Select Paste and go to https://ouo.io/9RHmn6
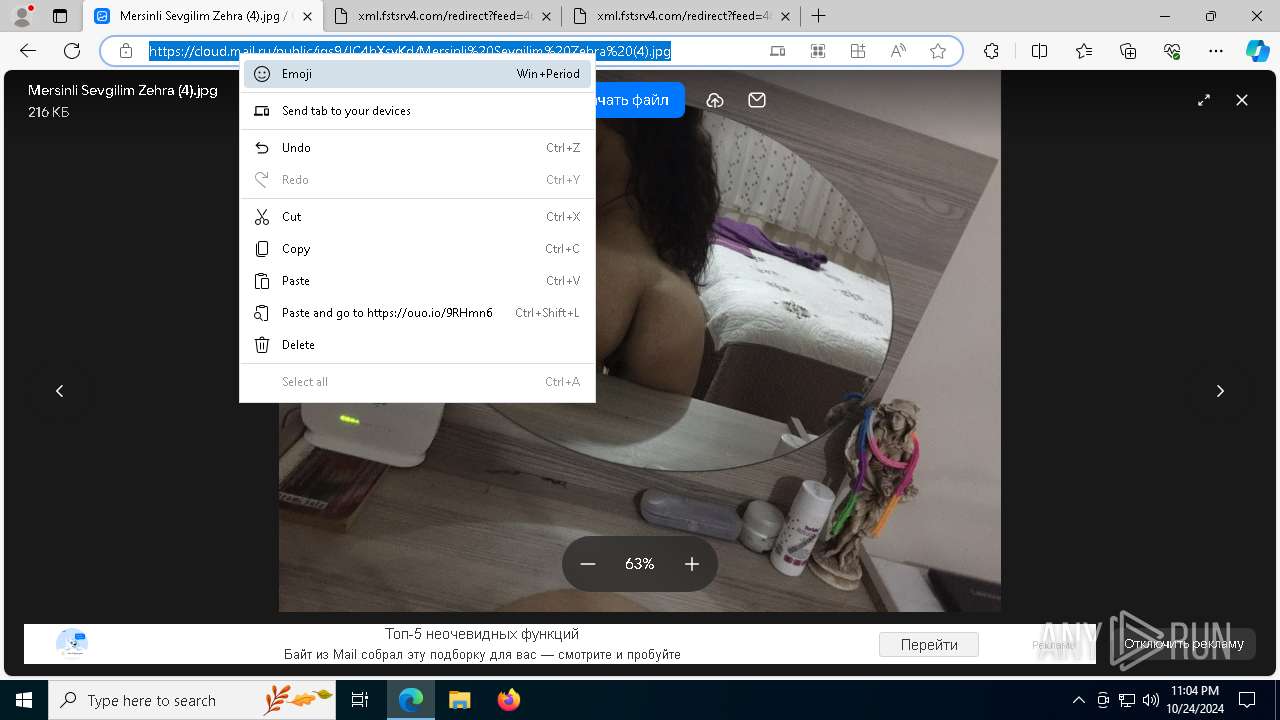The width and height of the screenshot is (1280, 720). 417,313
